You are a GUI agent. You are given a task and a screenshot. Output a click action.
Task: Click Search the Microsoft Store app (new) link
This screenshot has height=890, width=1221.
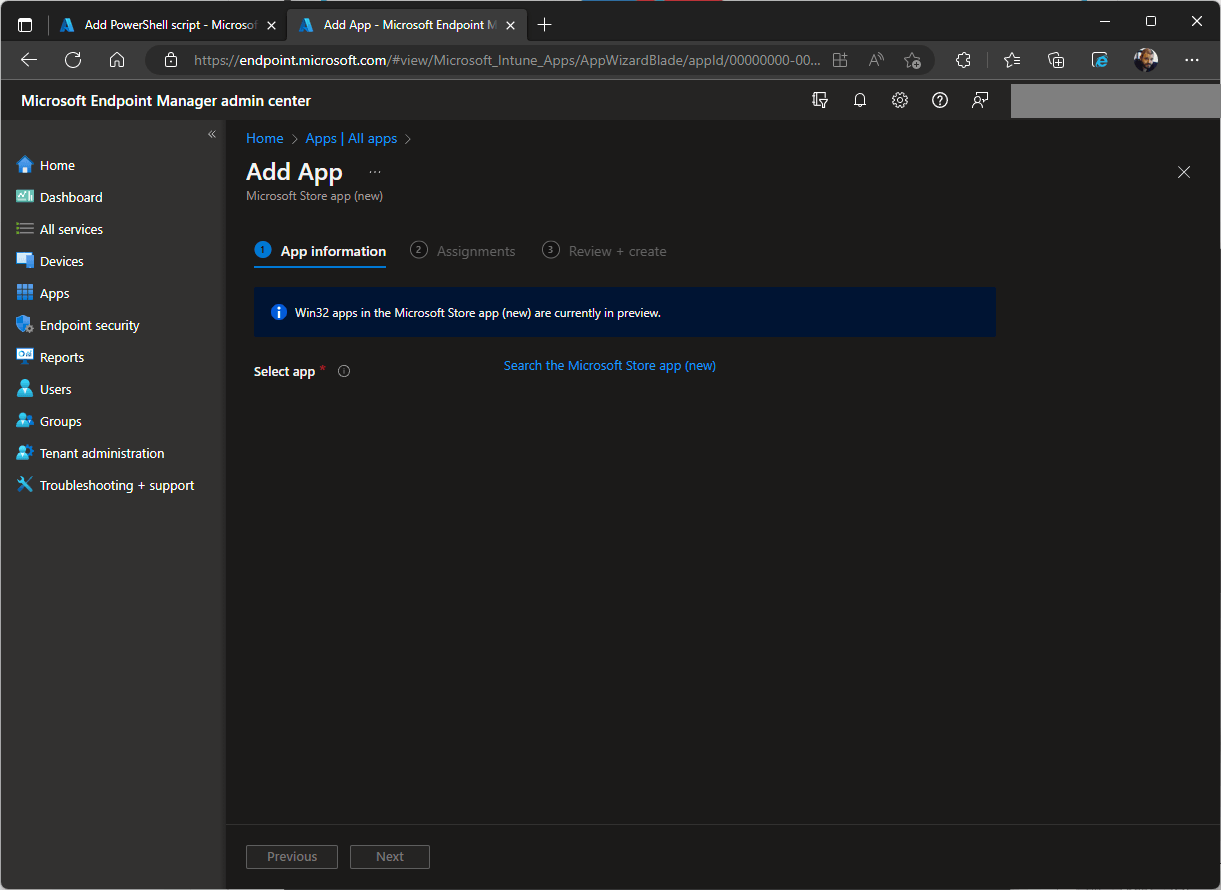click(x=610, y=366)
